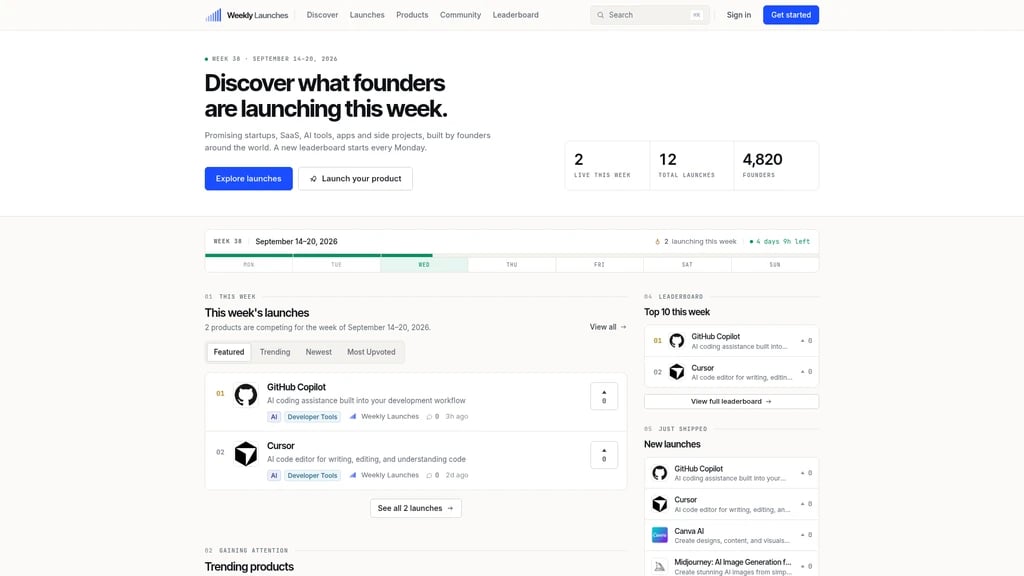This screenshot has width=1024, height=576.
Task: Click the Weekly Launches bar-chart logo
Action: point(214,15)
